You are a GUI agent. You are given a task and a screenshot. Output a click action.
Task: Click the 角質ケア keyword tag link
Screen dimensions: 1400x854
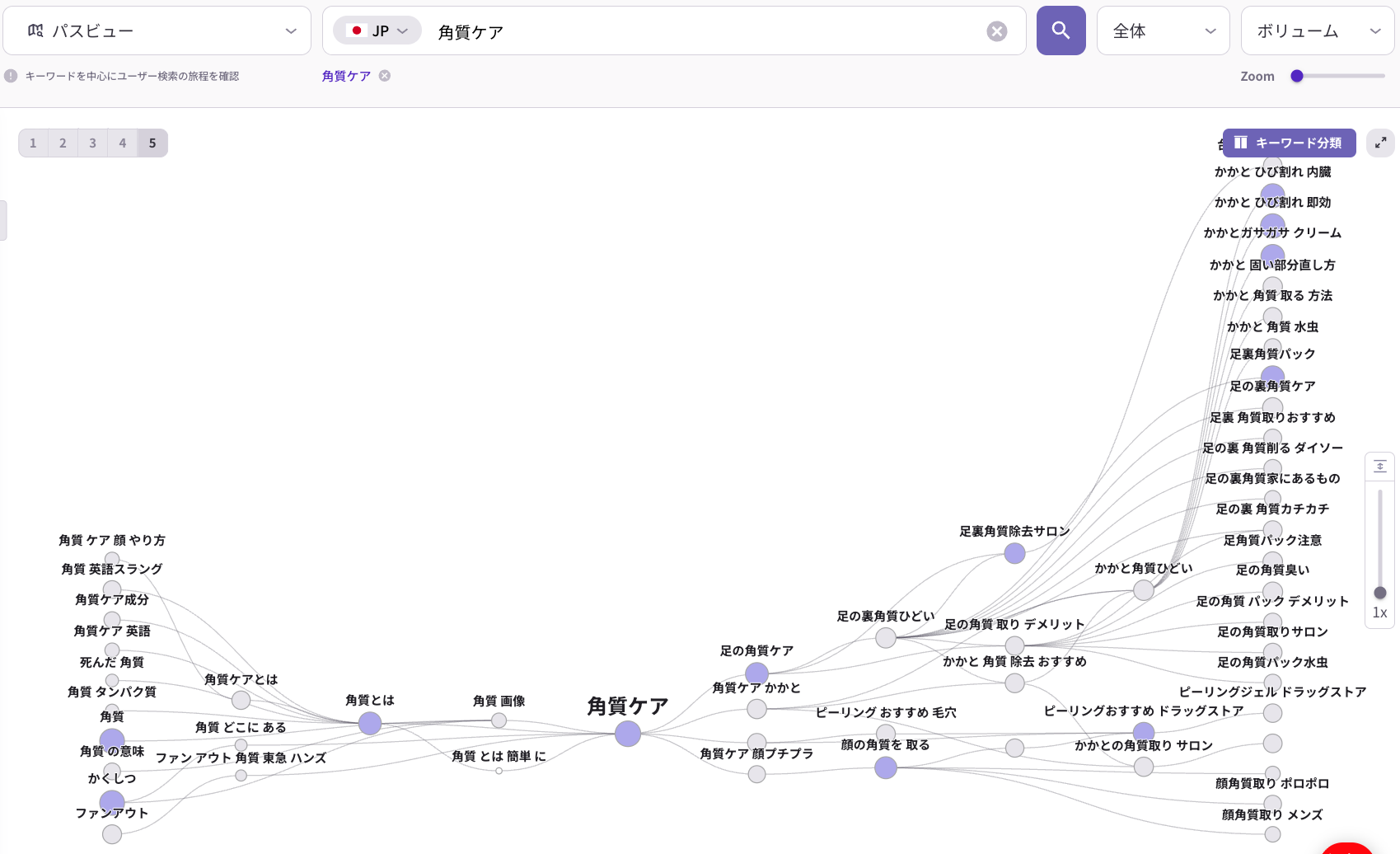346,76
